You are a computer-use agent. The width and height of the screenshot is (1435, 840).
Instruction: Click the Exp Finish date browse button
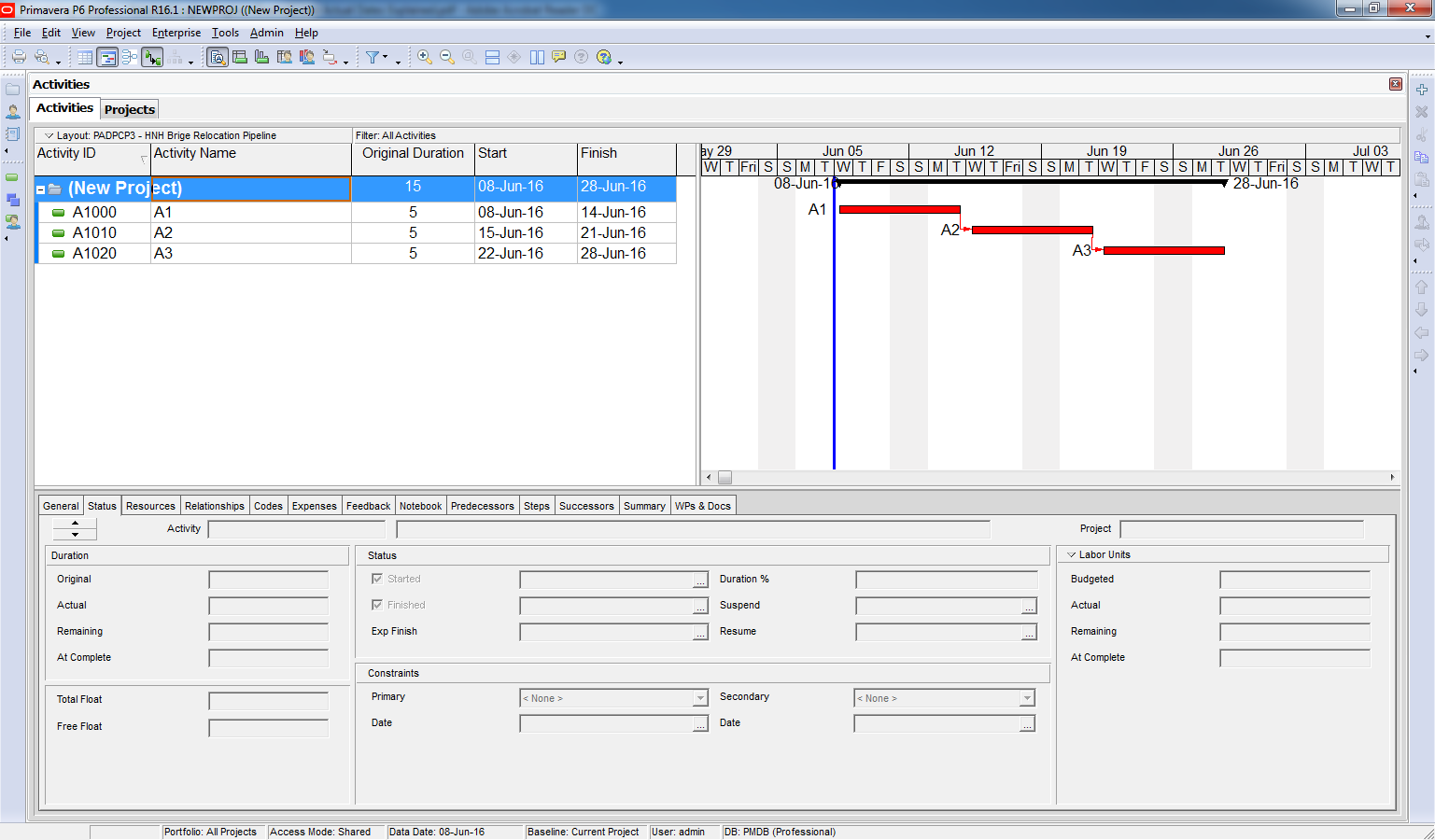700,633
